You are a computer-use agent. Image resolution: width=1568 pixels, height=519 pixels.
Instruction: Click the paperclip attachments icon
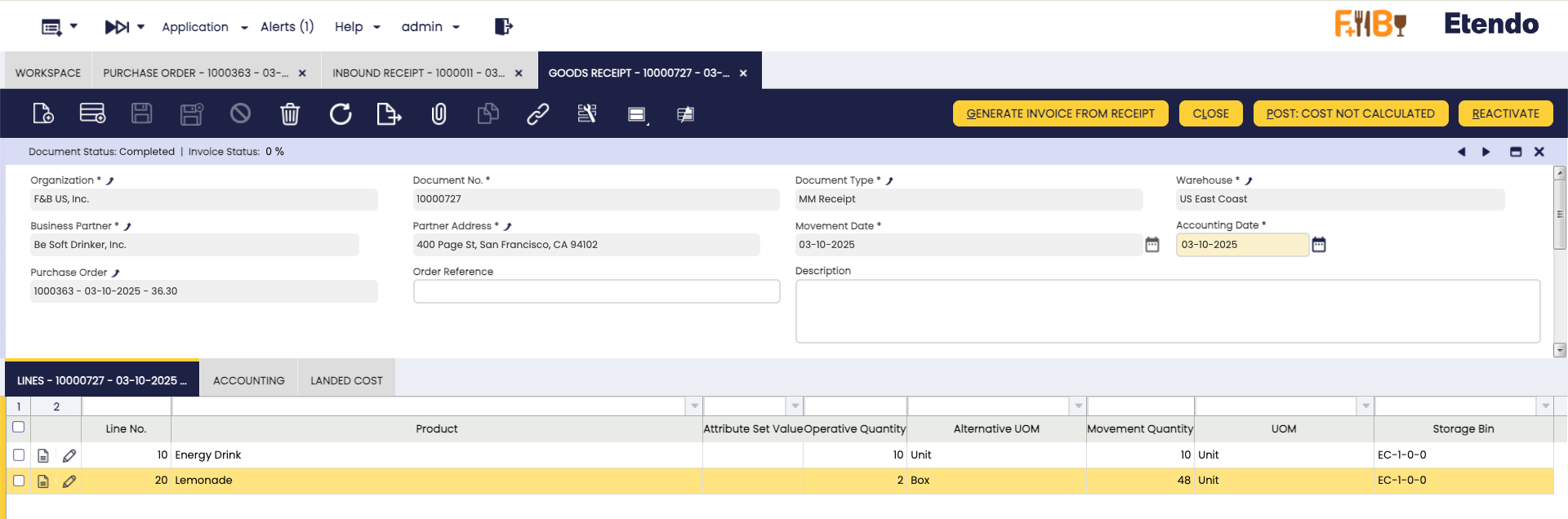click(x=439, y=113)
